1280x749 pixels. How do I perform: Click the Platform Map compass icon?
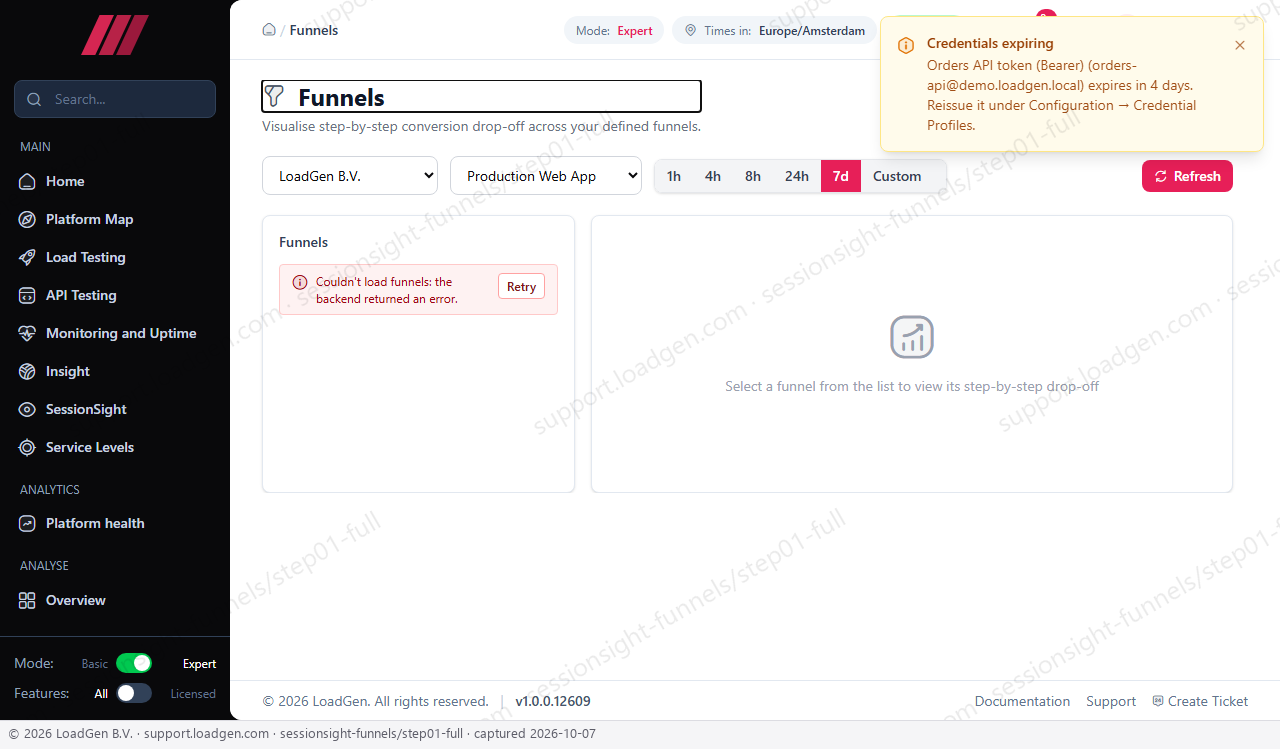click(x=27, y=219)
